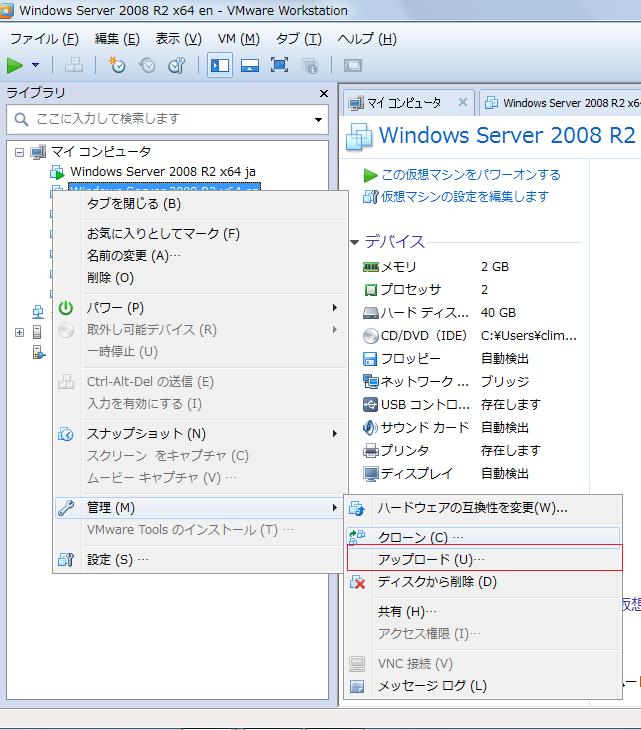Click the CD/DVD (IDE) device icon
The width and height of the screenshot is (641, 730).
371,336
